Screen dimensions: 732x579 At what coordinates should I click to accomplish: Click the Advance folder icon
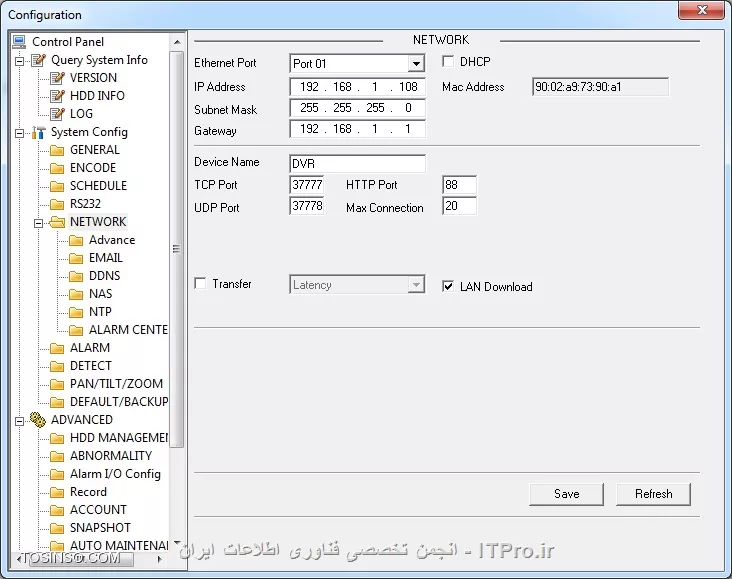(x=76, y=240)
